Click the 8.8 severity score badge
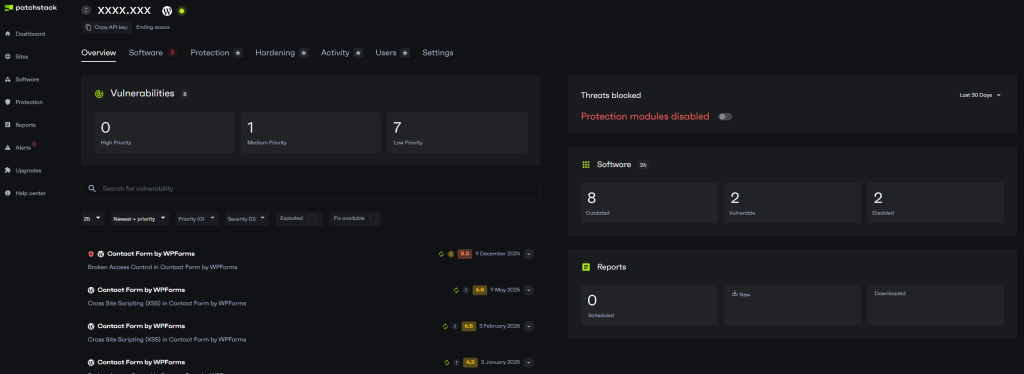Screen dimensions: 1024x374 coord(464,254)
